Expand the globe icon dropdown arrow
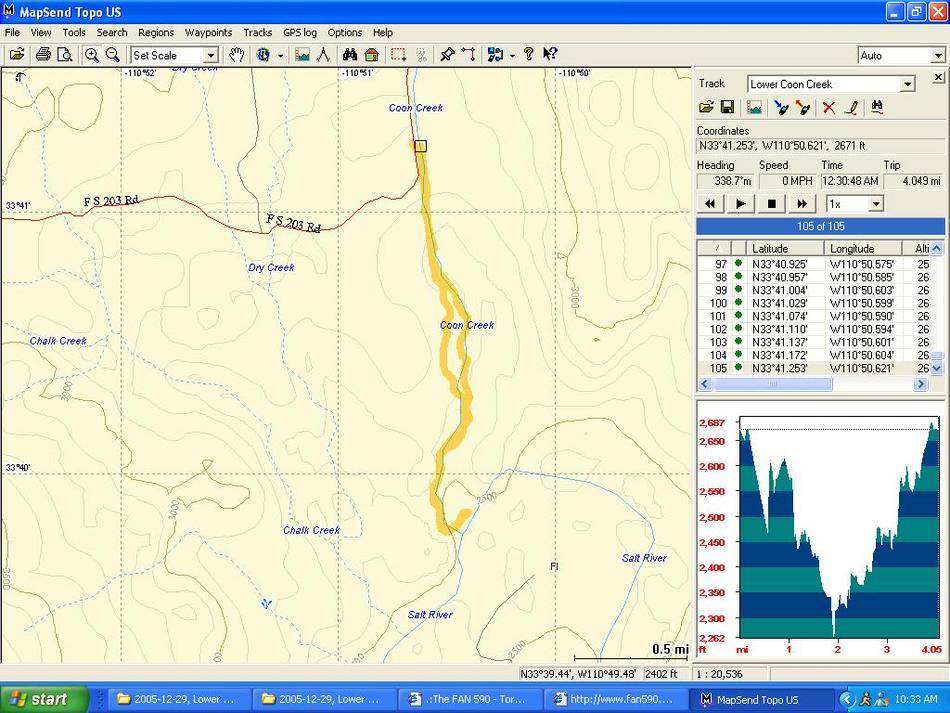The image size is (950, 713). [x=280, y=56]
